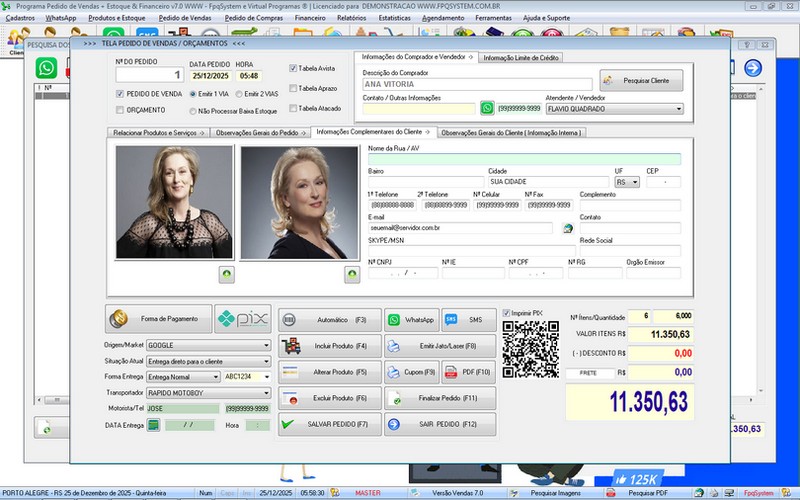Click the green upload arrow under second photo
Image resolution: width=800 pixels, height=500 pixels.
point(351,273)
